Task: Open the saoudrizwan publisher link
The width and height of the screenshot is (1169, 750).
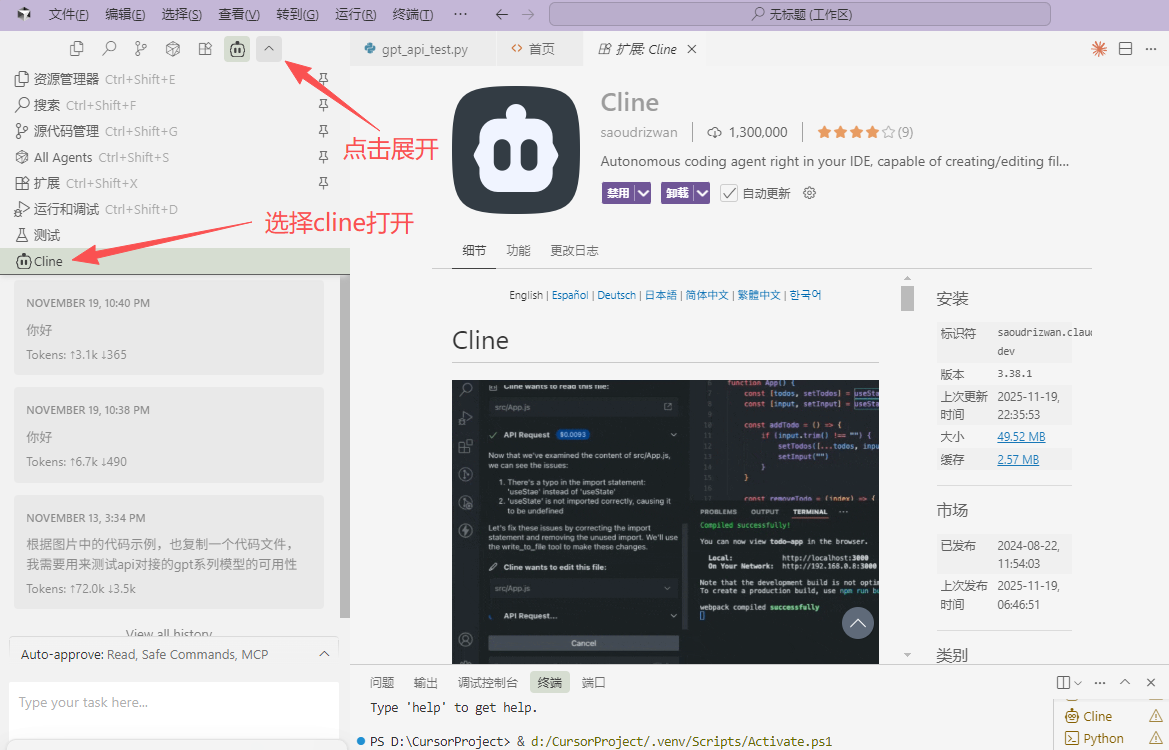Action: (639, 133)
